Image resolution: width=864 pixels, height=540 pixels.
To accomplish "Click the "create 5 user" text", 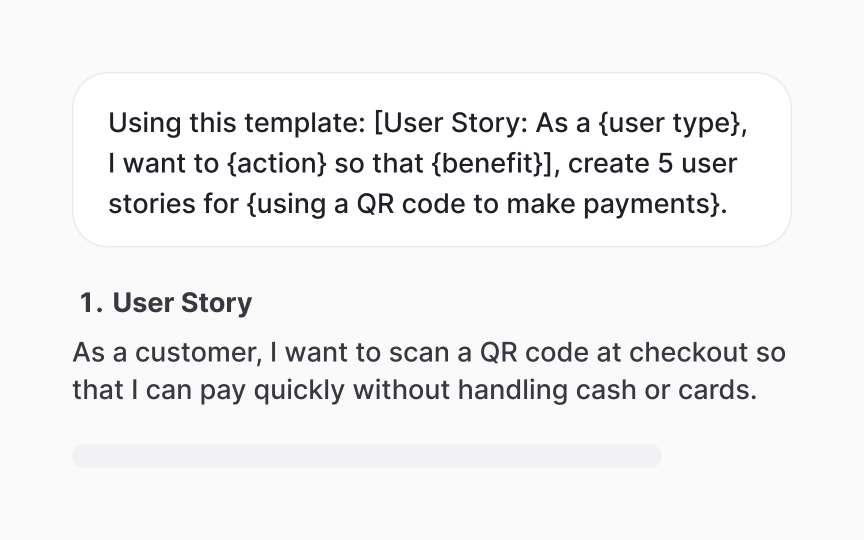I will [652, 164].
